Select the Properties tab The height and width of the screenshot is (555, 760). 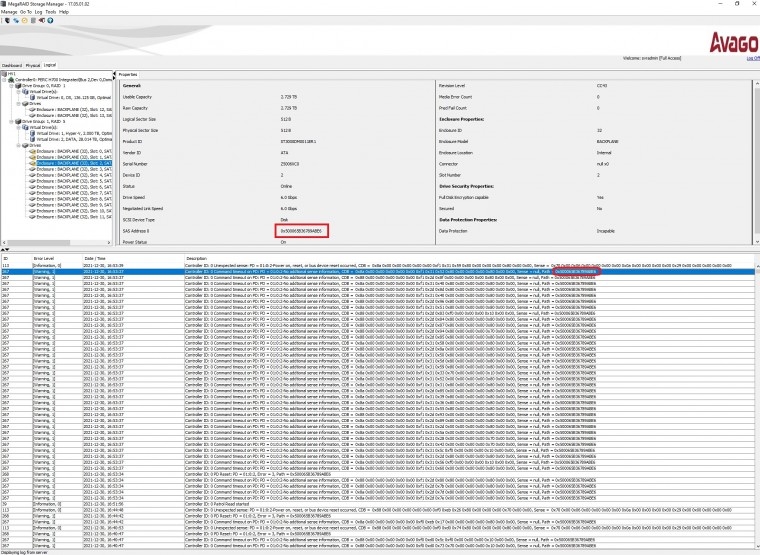[x=128, y=75]
